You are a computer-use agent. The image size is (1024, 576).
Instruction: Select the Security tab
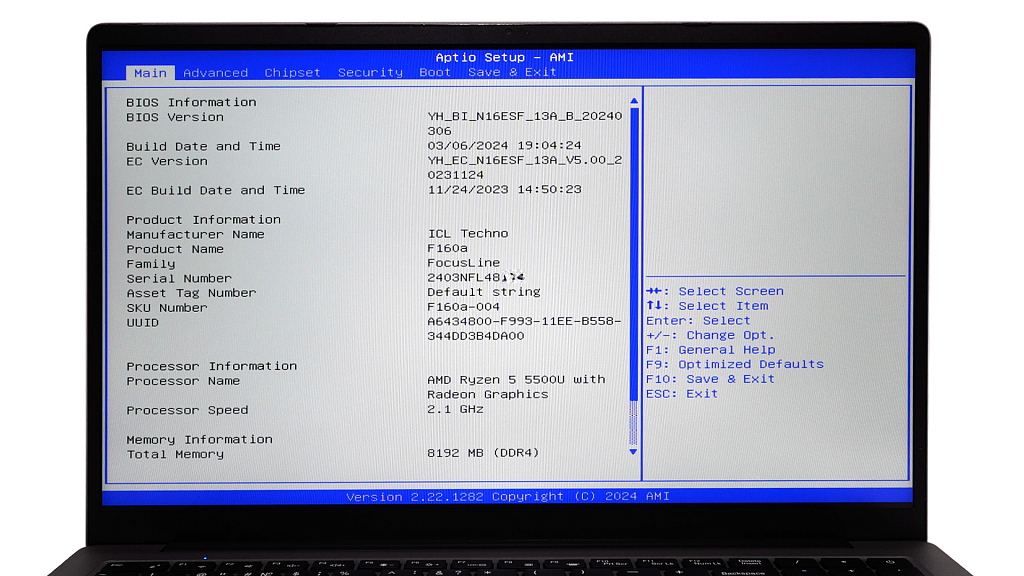[370, 73]
